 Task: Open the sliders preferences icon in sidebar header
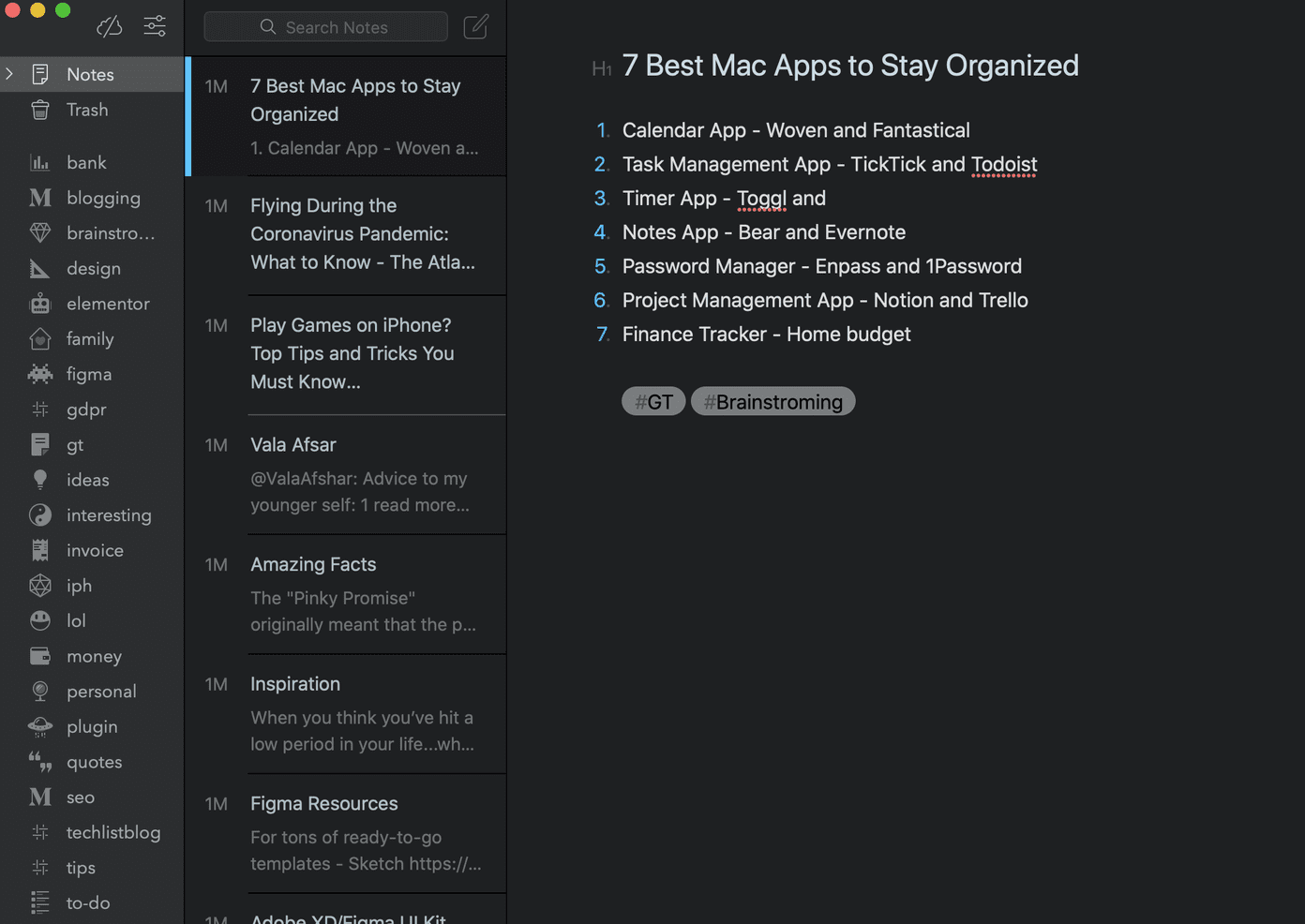tap(155, 26)
